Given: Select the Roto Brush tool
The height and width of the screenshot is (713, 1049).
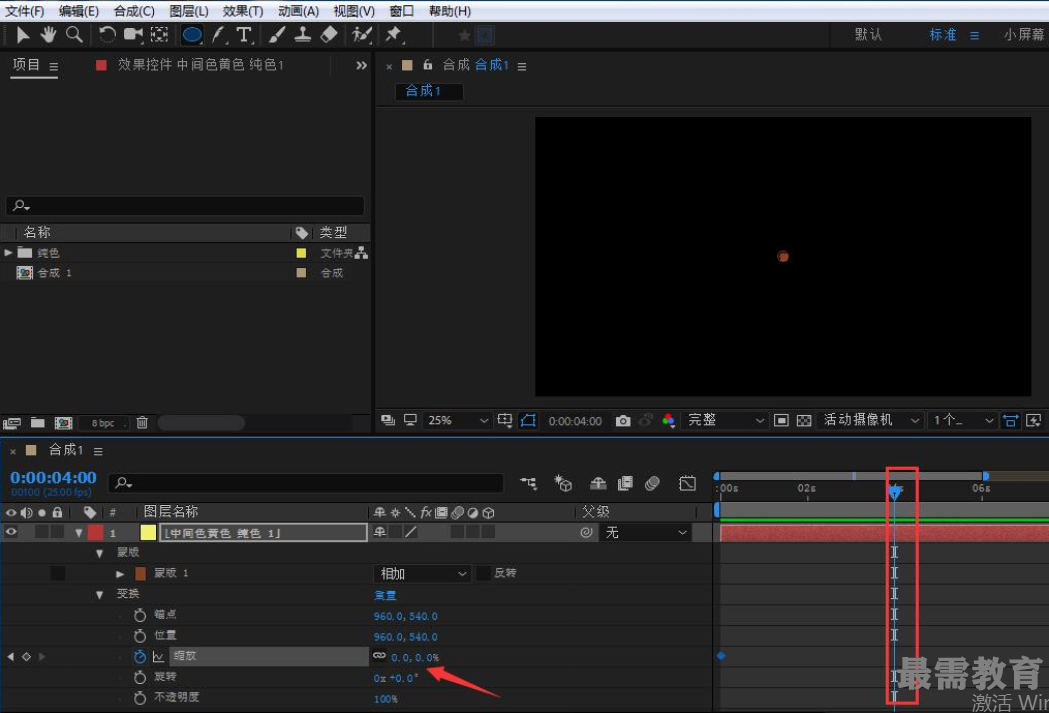Looking at the screenshot, I should coord(361,35).
